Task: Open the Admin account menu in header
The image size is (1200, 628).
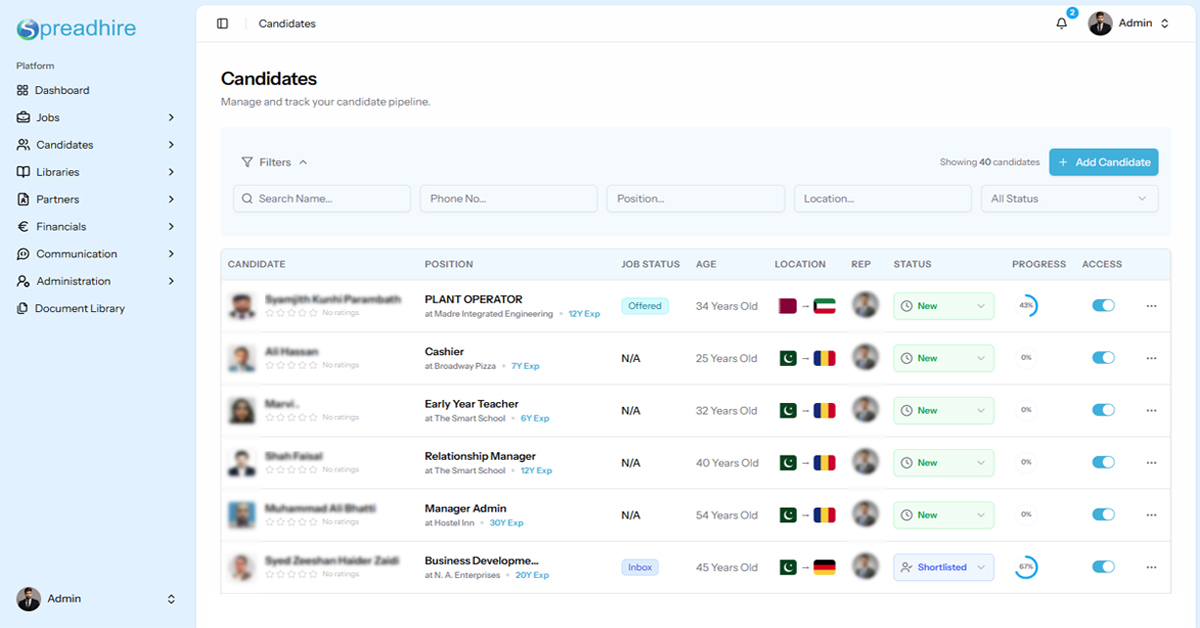Action: pyautogui.click(x=1129, y=24)
